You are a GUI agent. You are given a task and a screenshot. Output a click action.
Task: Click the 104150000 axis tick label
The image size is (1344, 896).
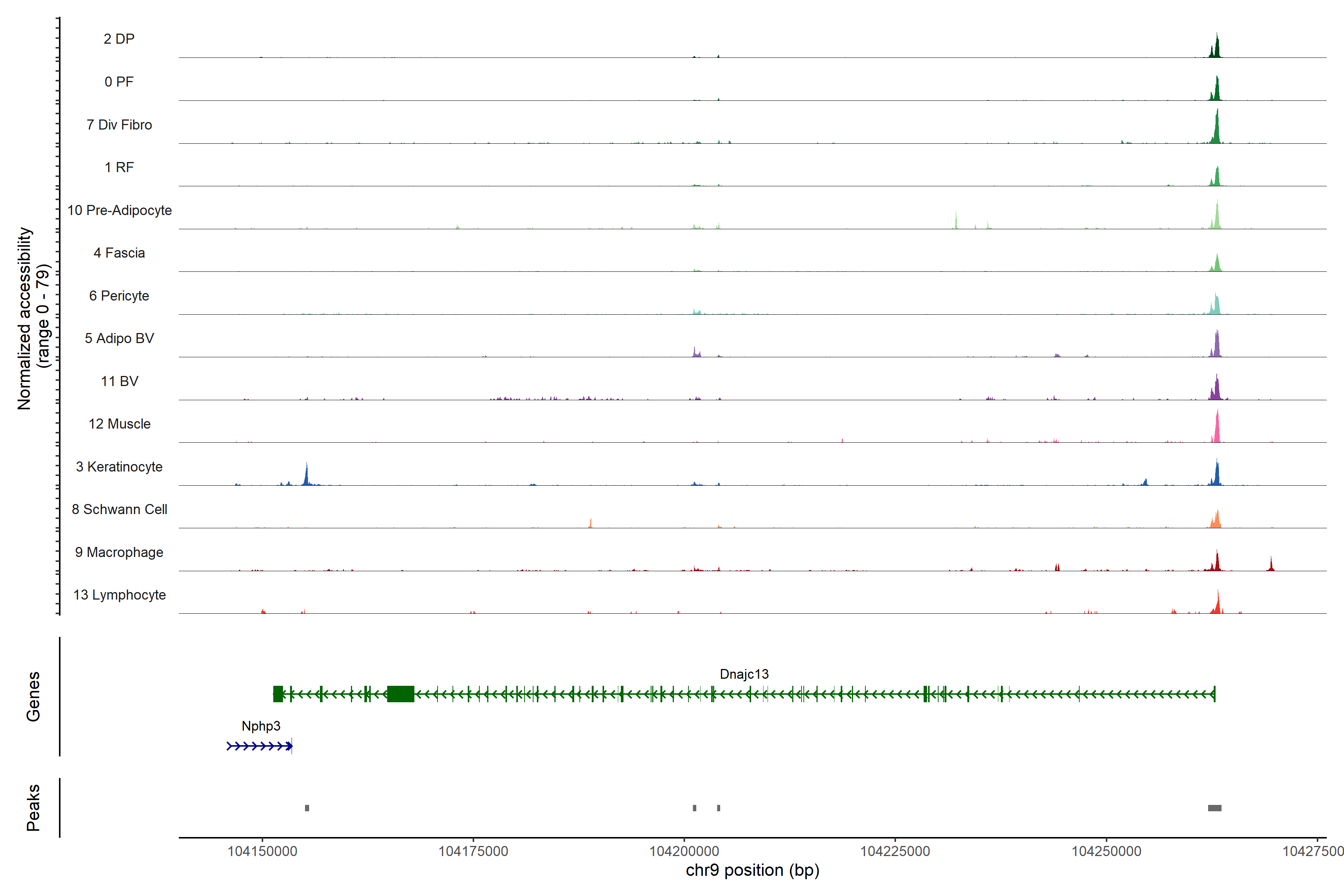pos(262,852)
